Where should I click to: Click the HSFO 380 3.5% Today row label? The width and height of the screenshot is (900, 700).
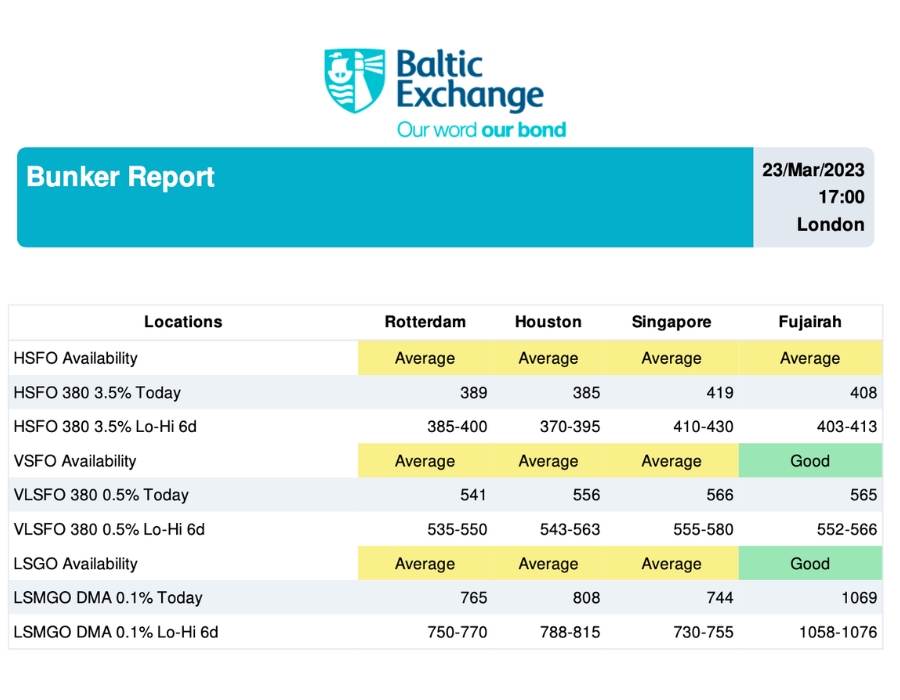click(x=97, y=392)
